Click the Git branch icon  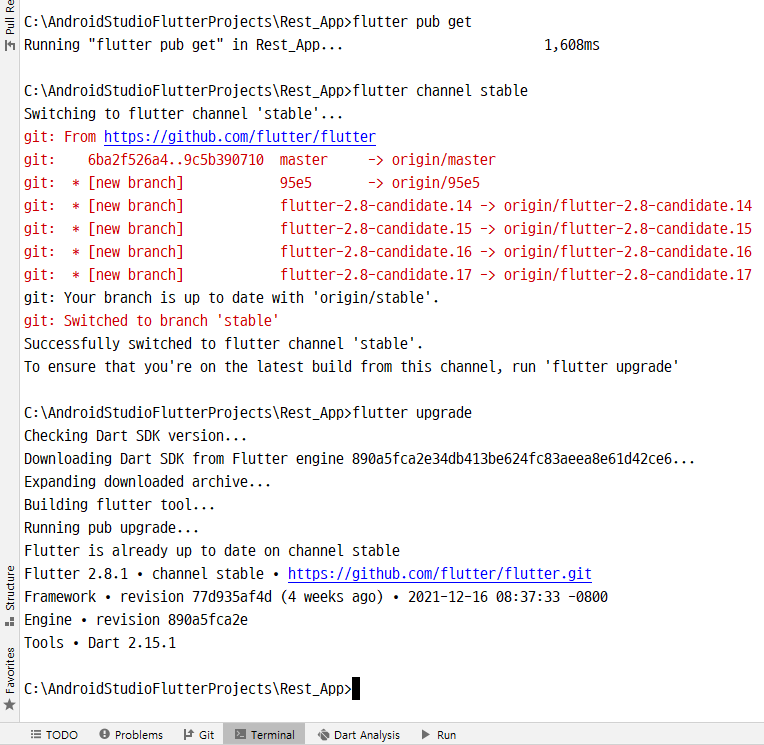coord(189,734)
